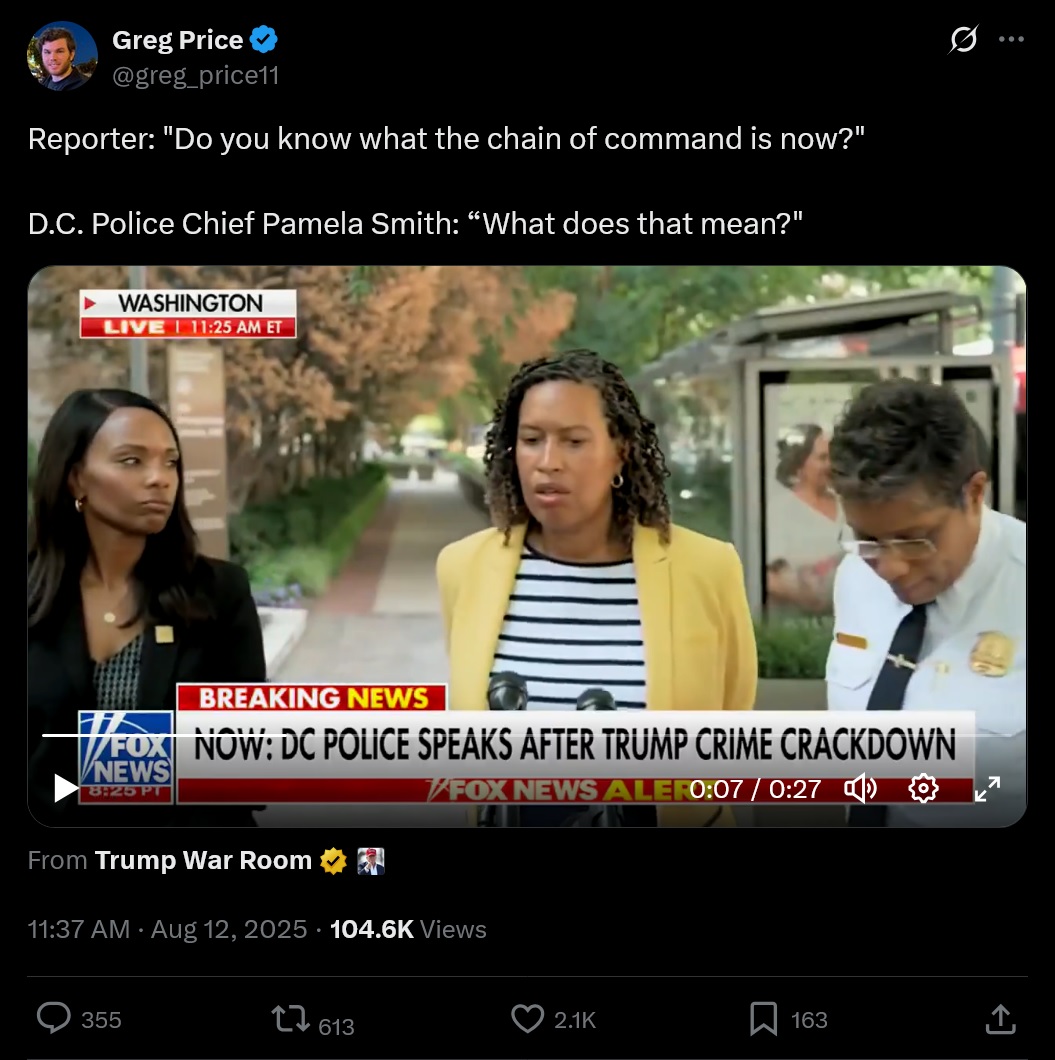
Task: Expand the video to fullscreen
Action: [987, 788]
